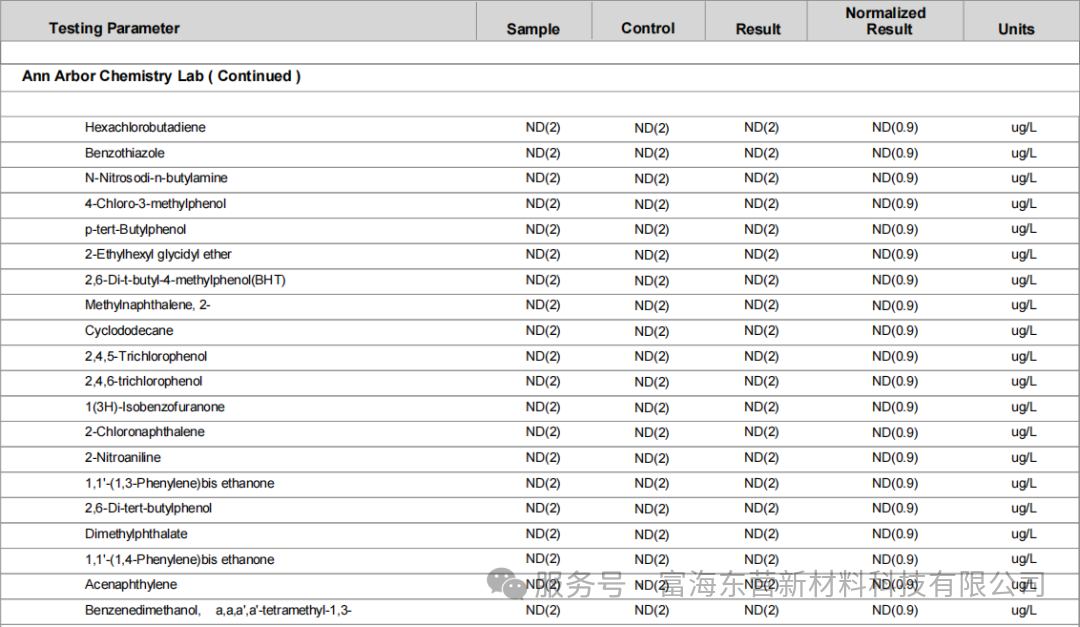Click the Benzenedimethanol tetramethyl row label
1080x627 pixels.
click(218, 610)
